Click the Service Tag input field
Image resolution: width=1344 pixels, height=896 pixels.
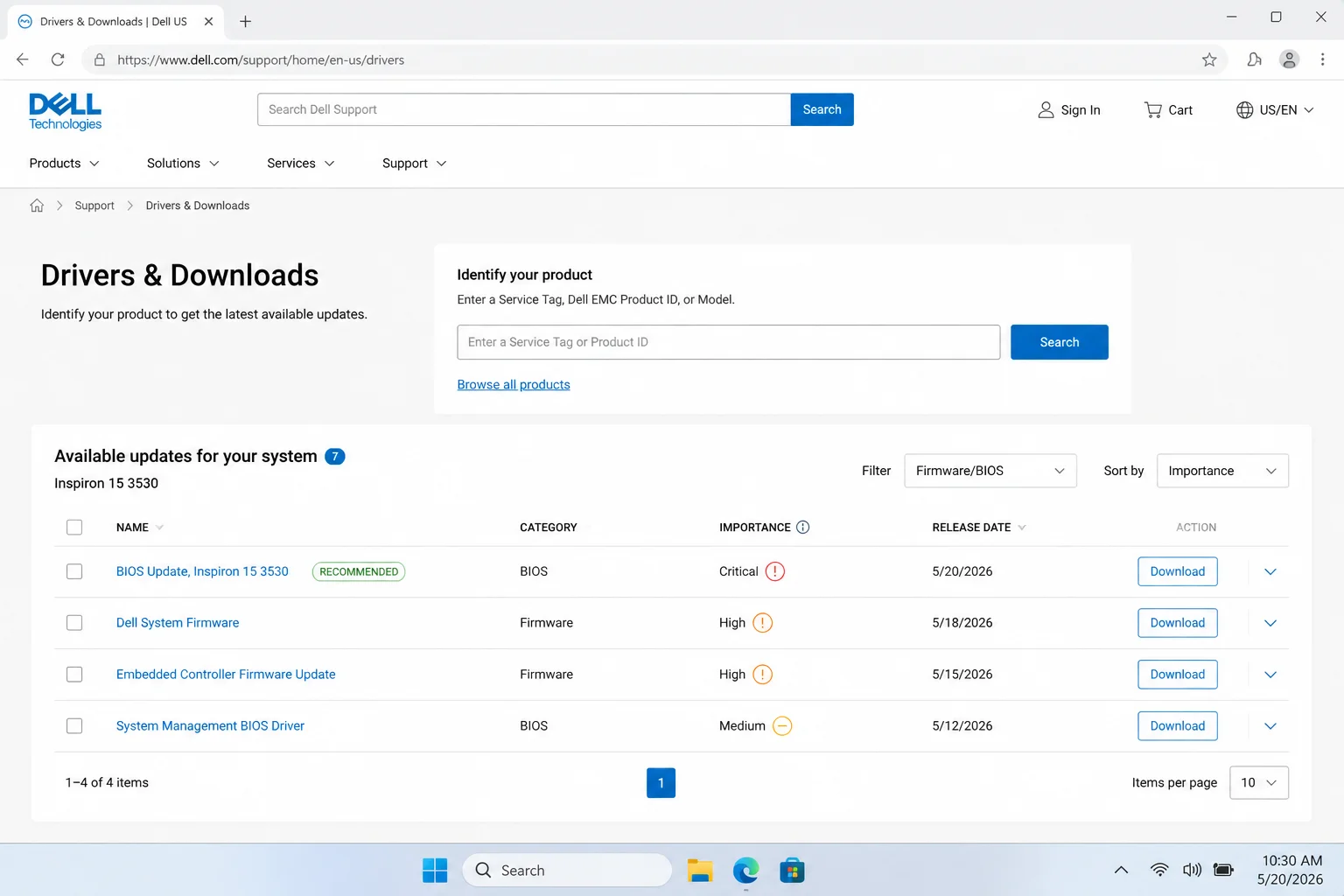(728, 342)
